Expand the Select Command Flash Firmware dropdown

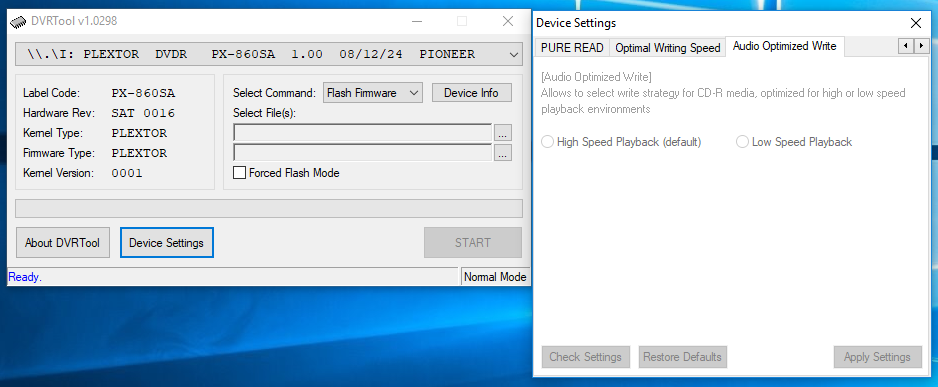coord(373,93)
